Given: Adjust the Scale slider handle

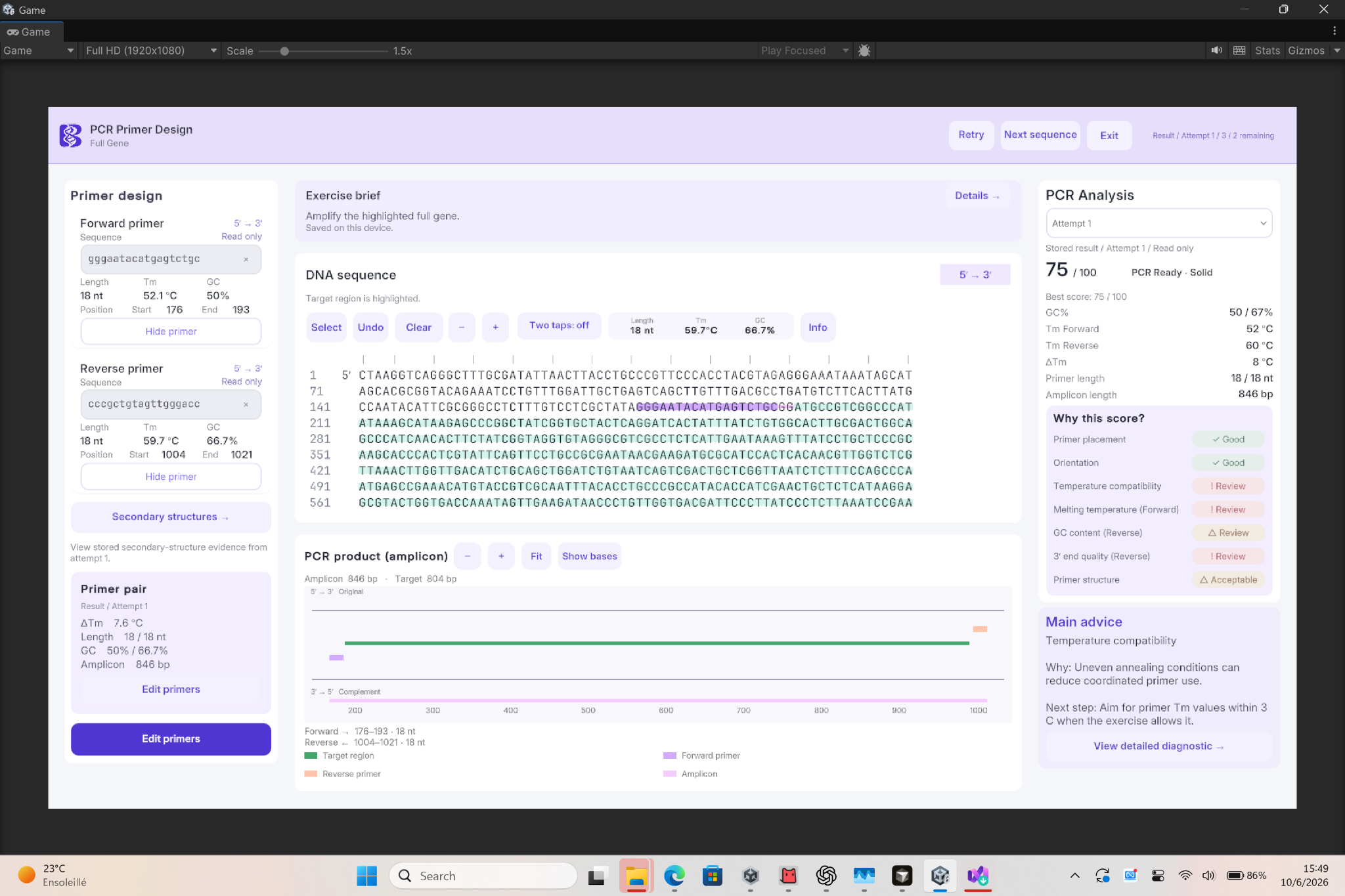Looking at the screenshot, I should pyautogui.click(x=284, y=51).
